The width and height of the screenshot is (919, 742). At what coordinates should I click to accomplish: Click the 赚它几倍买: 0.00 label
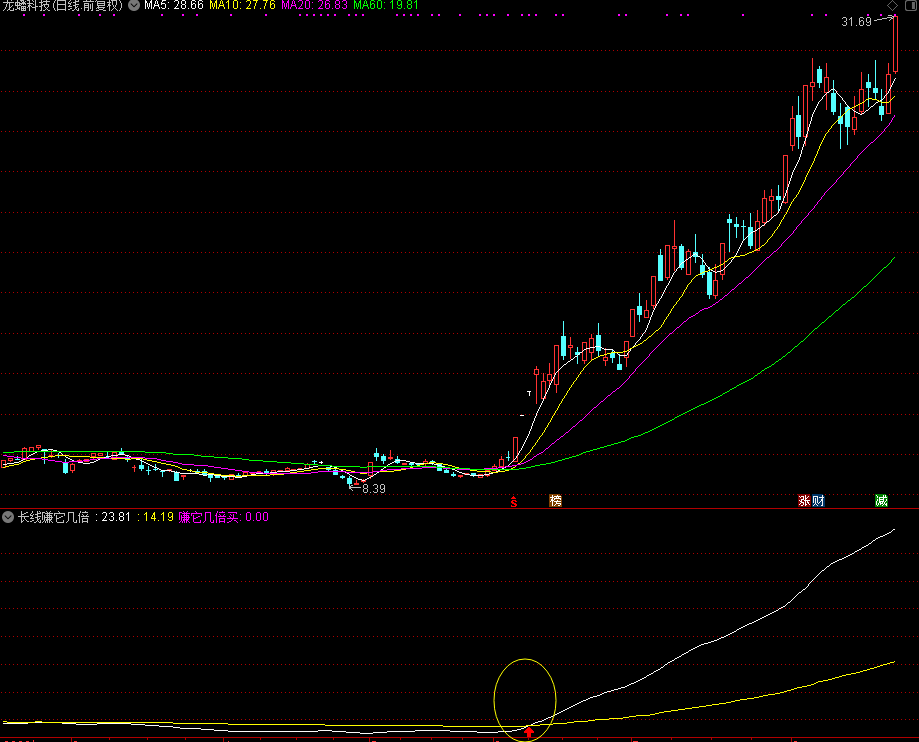pyautogui.click(x=223, y=517)
